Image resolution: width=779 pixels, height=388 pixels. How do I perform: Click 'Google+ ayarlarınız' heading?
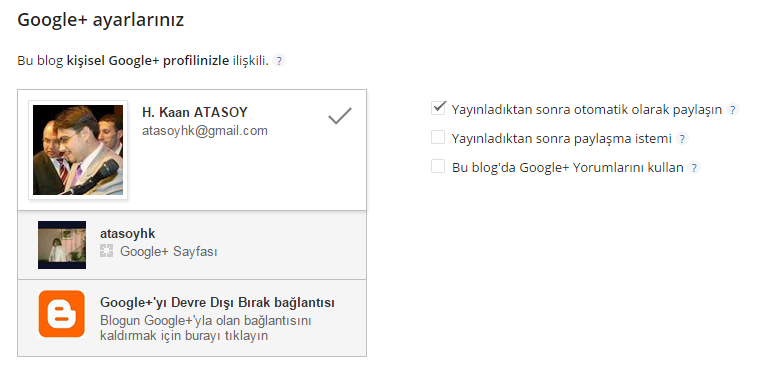(x=100, y=20)
